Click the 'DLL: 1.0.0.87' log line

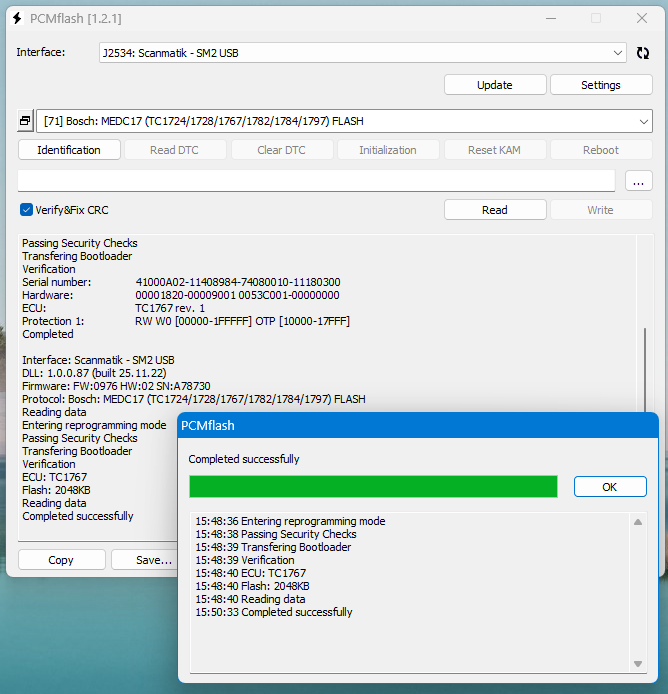[94, 373]
